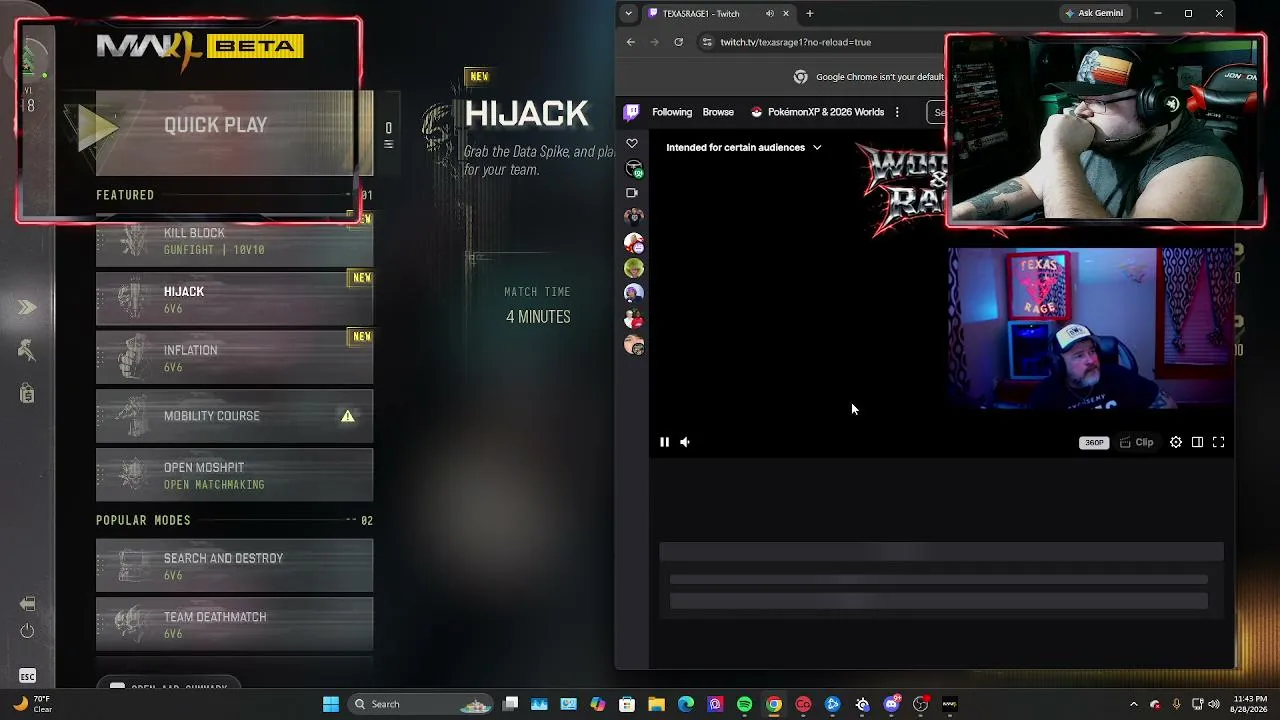1280x720 pixels.
Task: Enter fullscreen on the Twitch player
Action: 1218,442
